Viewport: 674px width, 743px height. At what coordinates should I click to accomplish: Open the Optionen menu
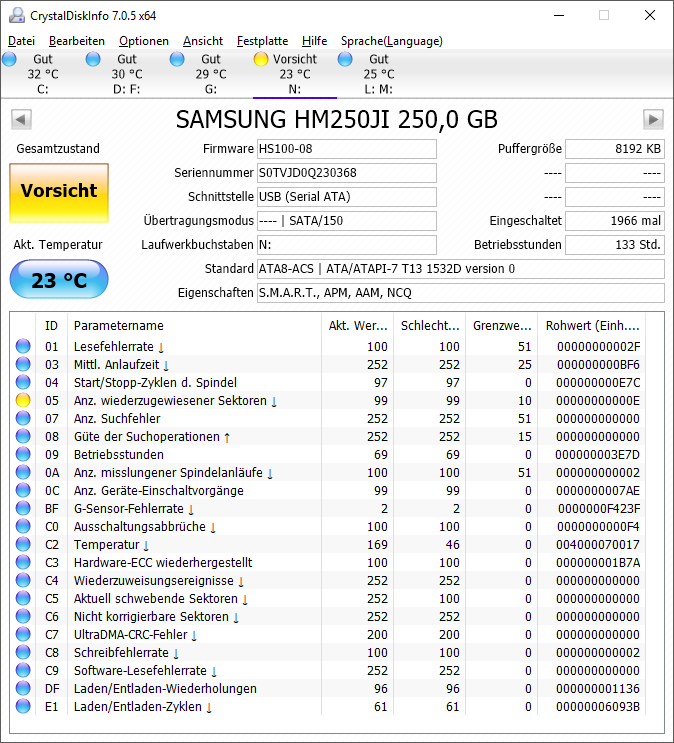click(144, 41)
